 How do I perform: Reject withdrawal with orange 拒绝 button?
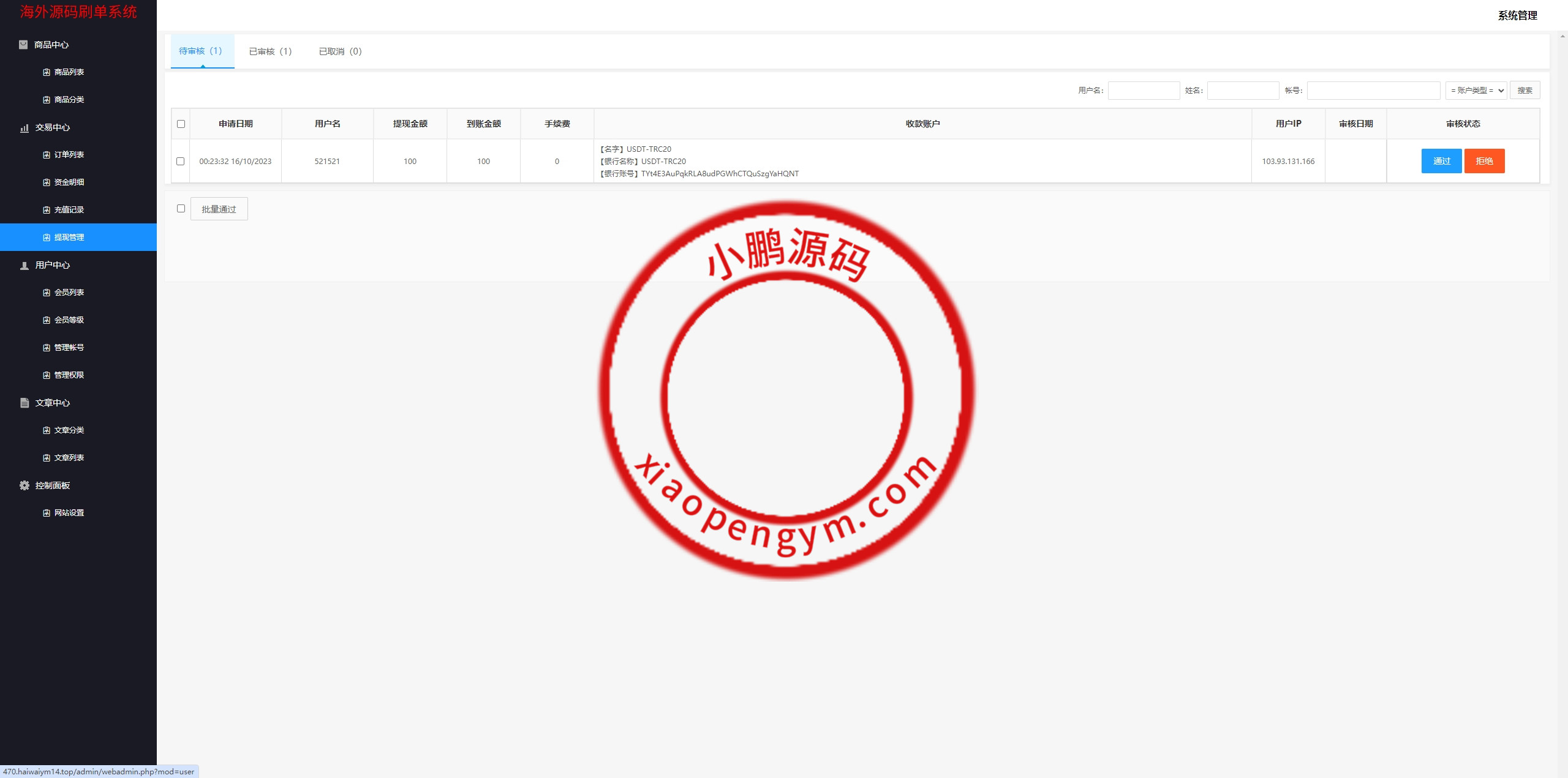[x=1484, y=161]
